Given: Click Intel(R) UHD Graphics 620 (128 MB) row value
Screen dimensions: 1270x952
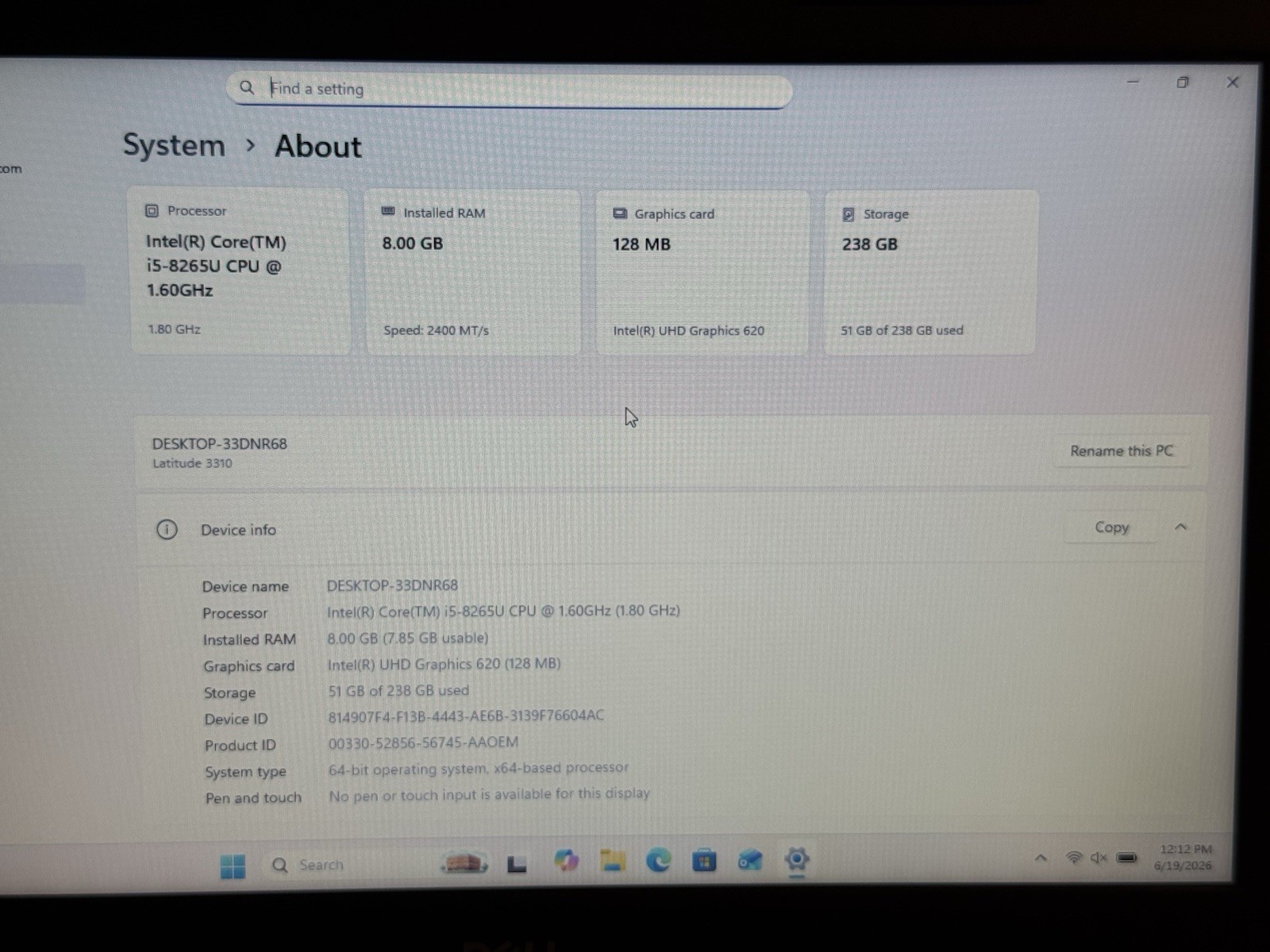Looking at the screenshot, I should [x=444, y=664].
